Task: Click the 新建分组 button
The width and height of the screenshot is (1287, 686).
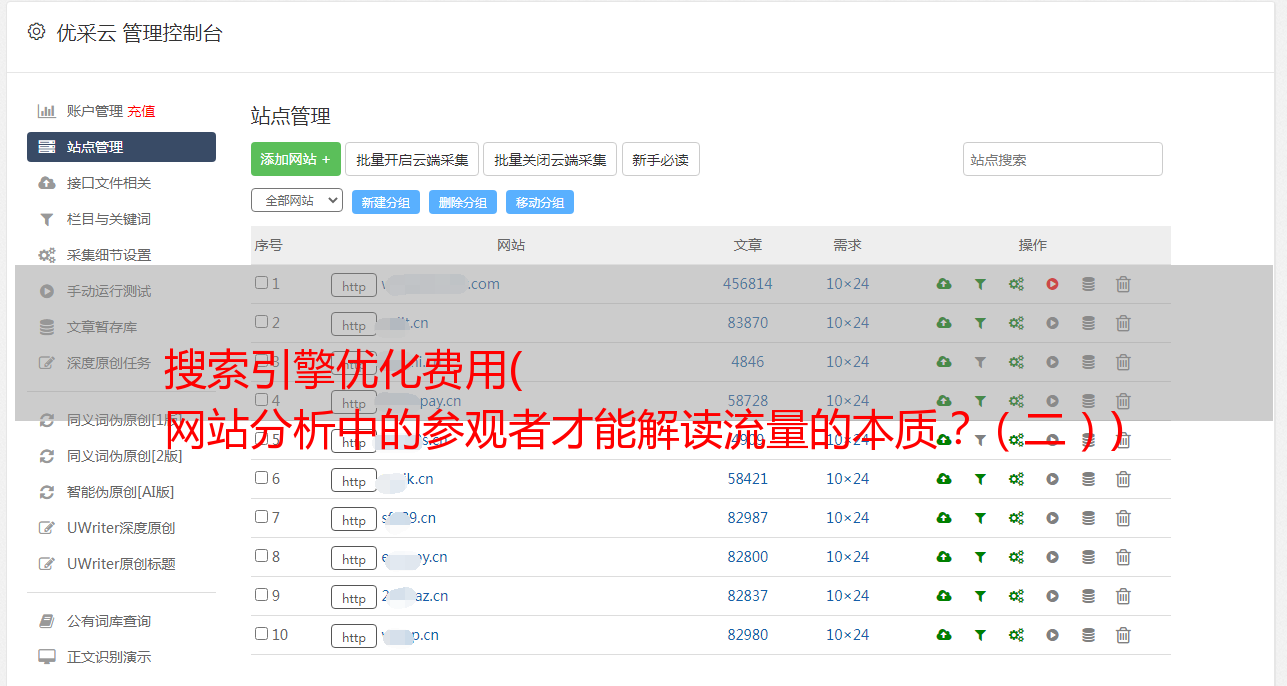Action: [386, 202]
